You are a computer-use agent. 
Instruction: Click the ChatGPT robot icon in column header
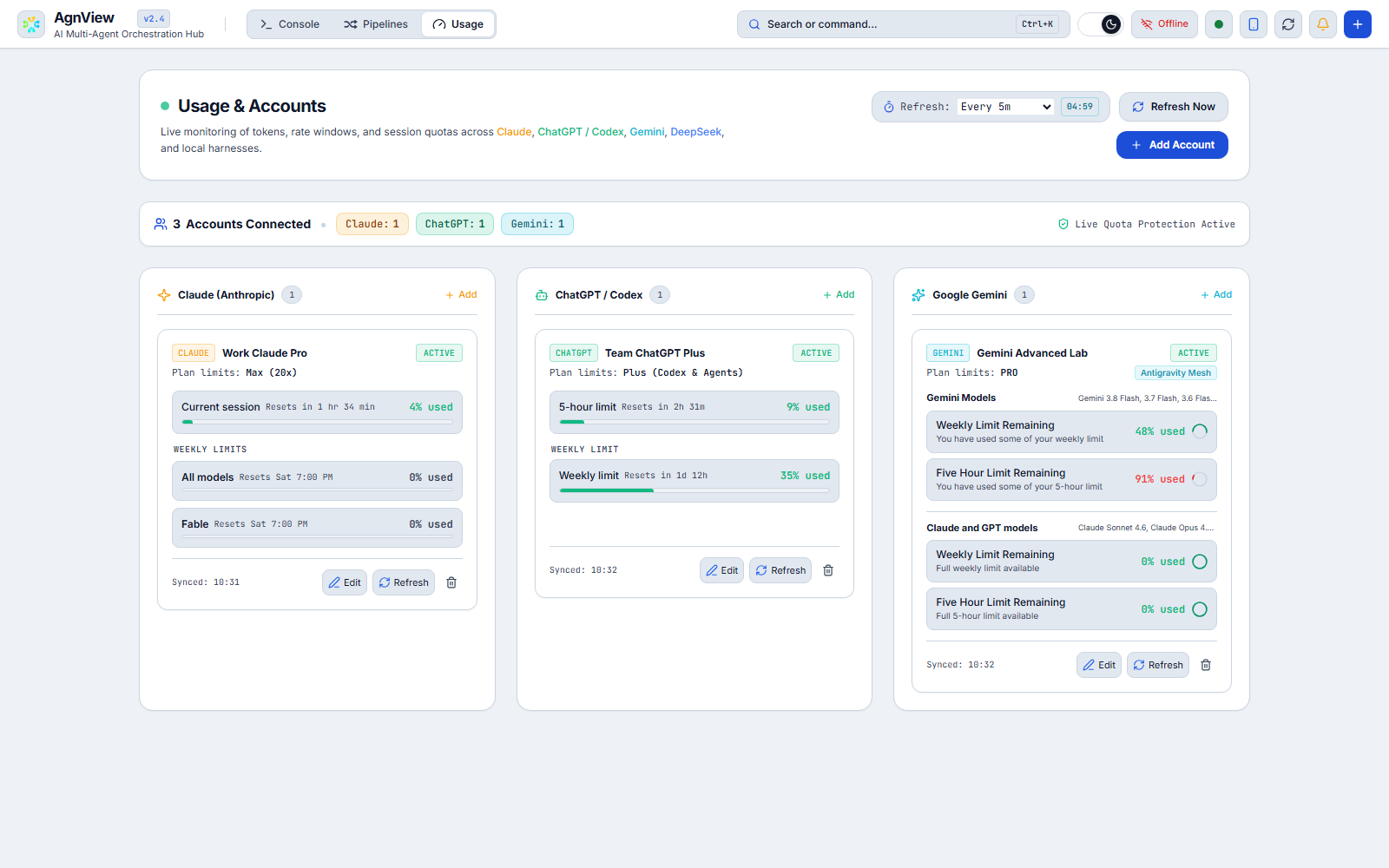tap(542, 295)
